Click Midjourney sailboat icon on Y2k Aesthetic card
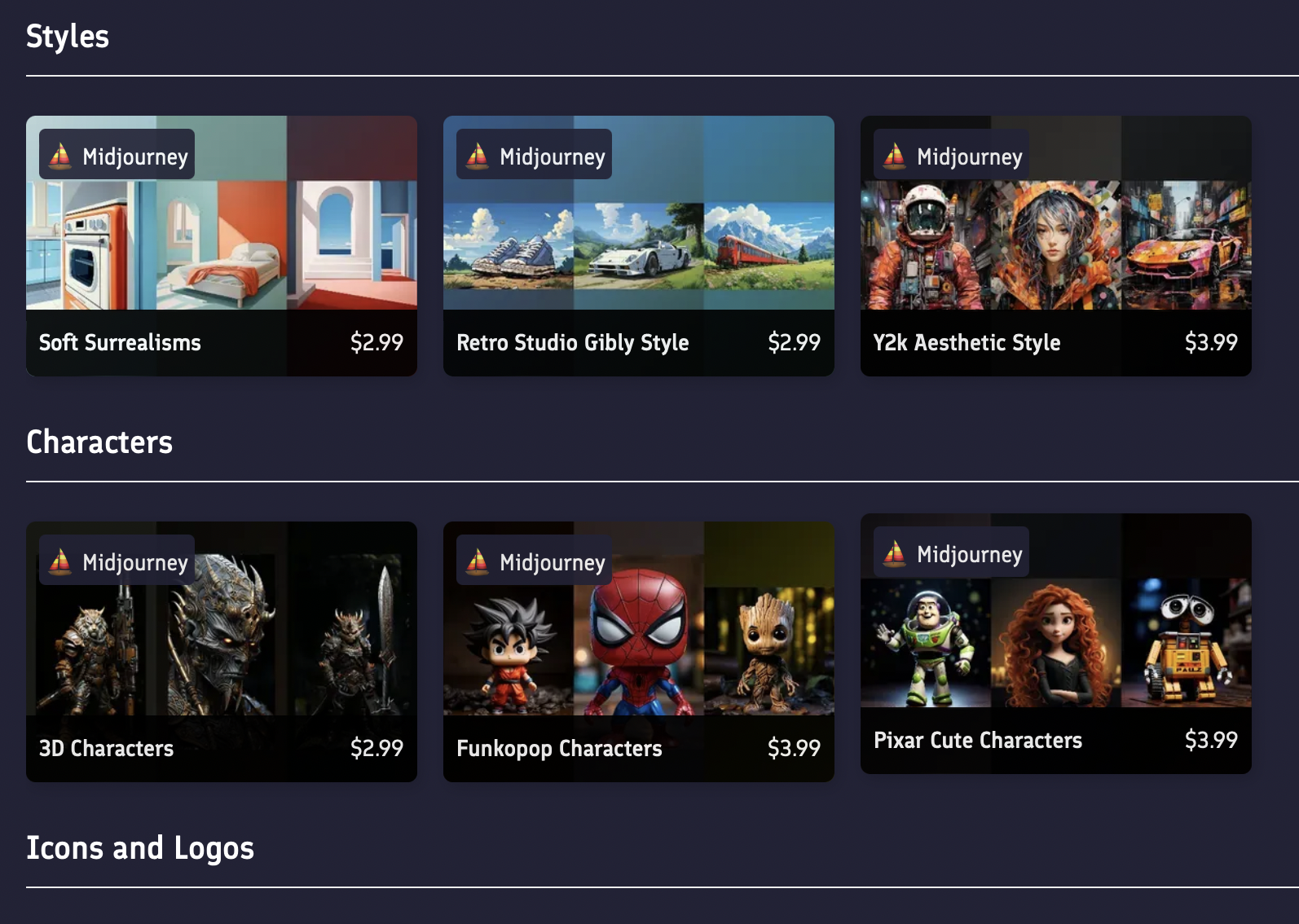This screenshot has height=924, width=1299. click(x=895, y=155)
